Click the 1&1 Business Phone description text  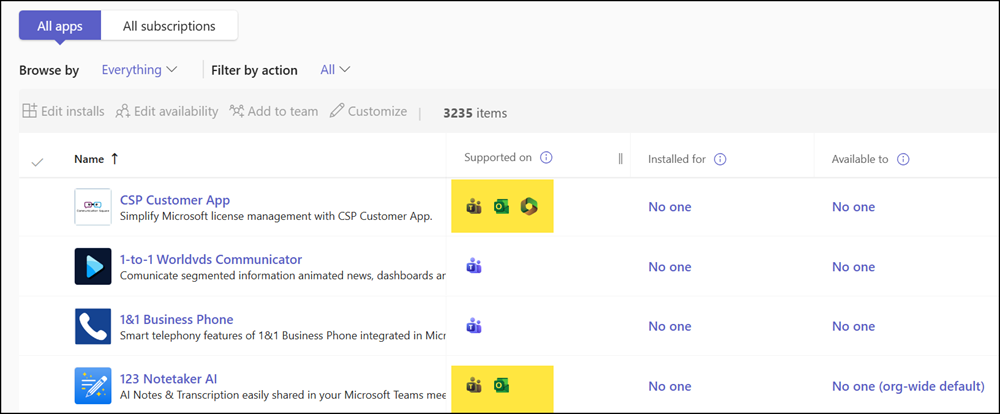pos(283,336)
